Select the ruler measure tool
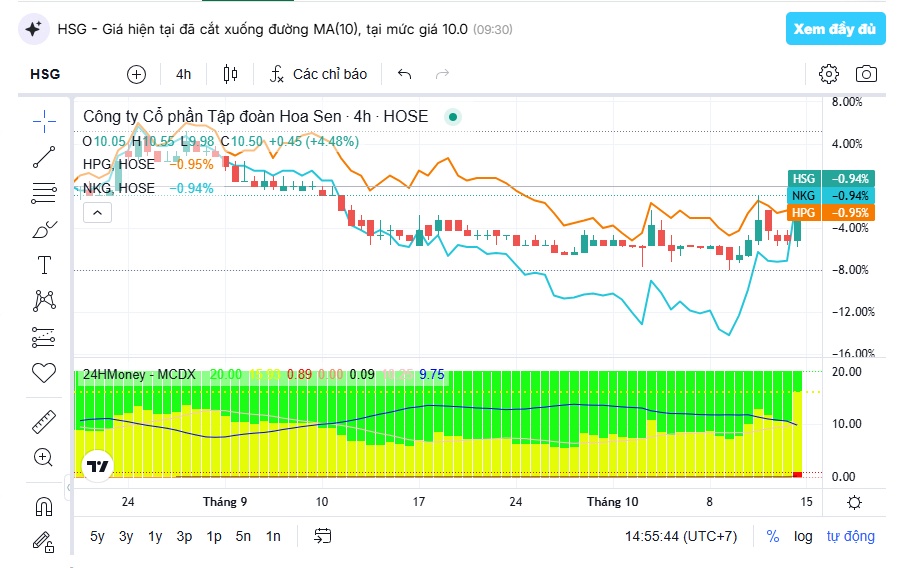The image size is (901, 568). (x=44, y=422)
